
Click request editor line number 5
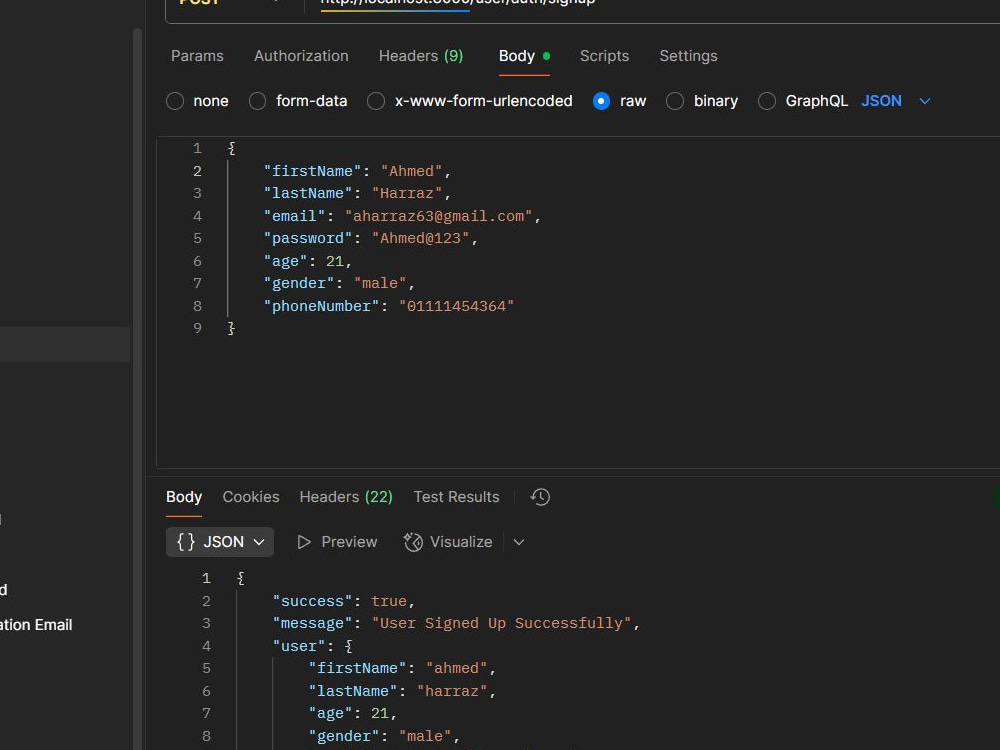(x=198, y=239)
